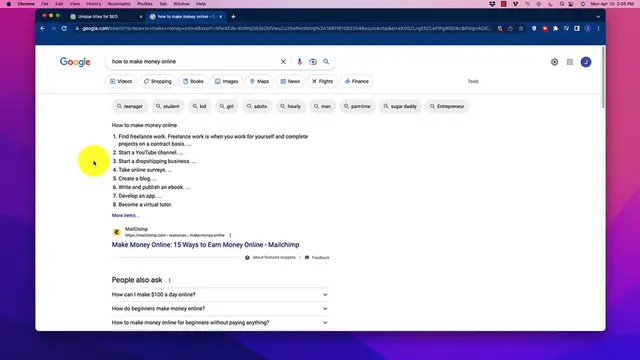
Task: Click the 'More items...' link
Action: click(125, 215)
